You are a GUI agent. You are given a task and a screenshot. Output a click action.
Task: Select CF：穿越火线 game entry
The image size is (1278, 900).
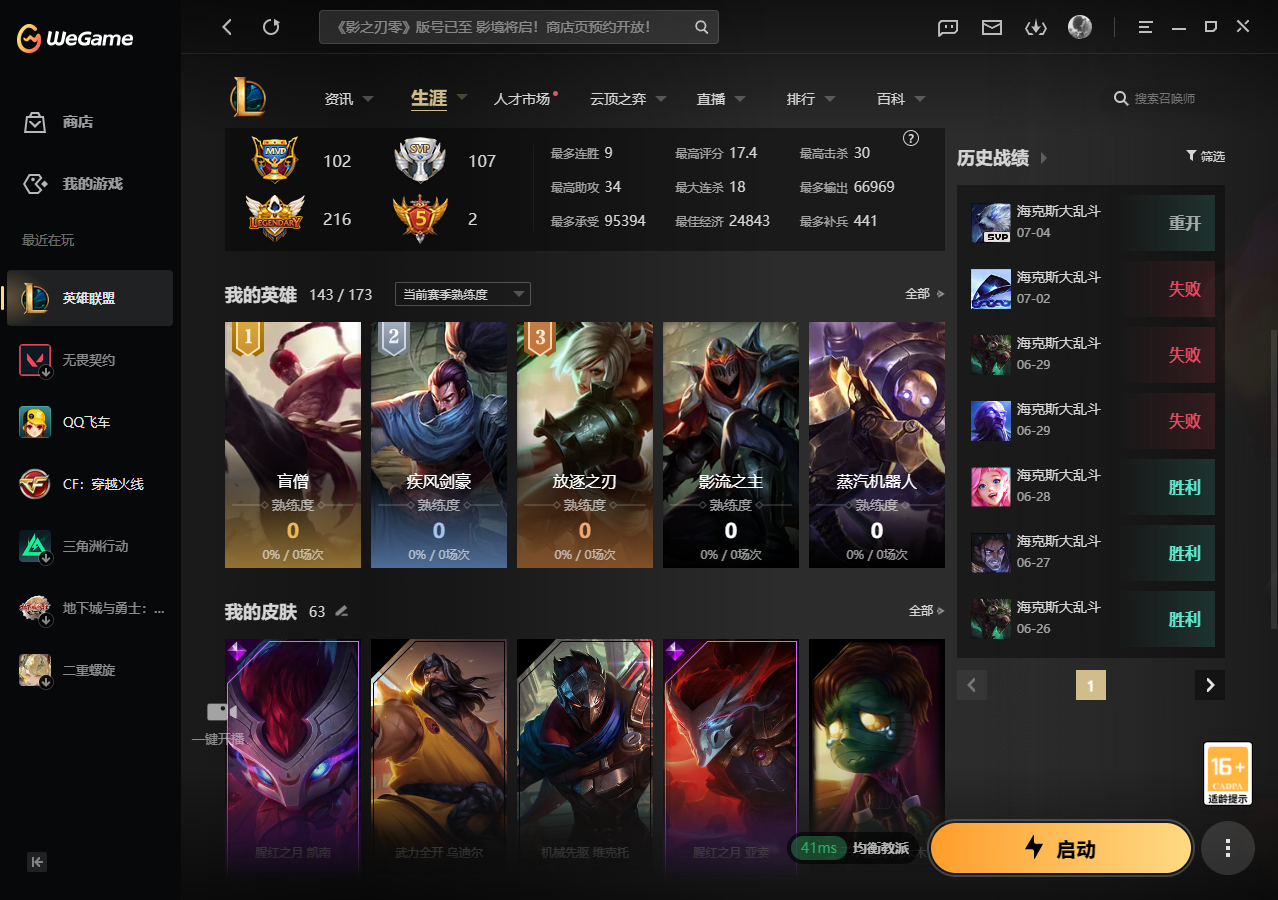pos(90,484)
